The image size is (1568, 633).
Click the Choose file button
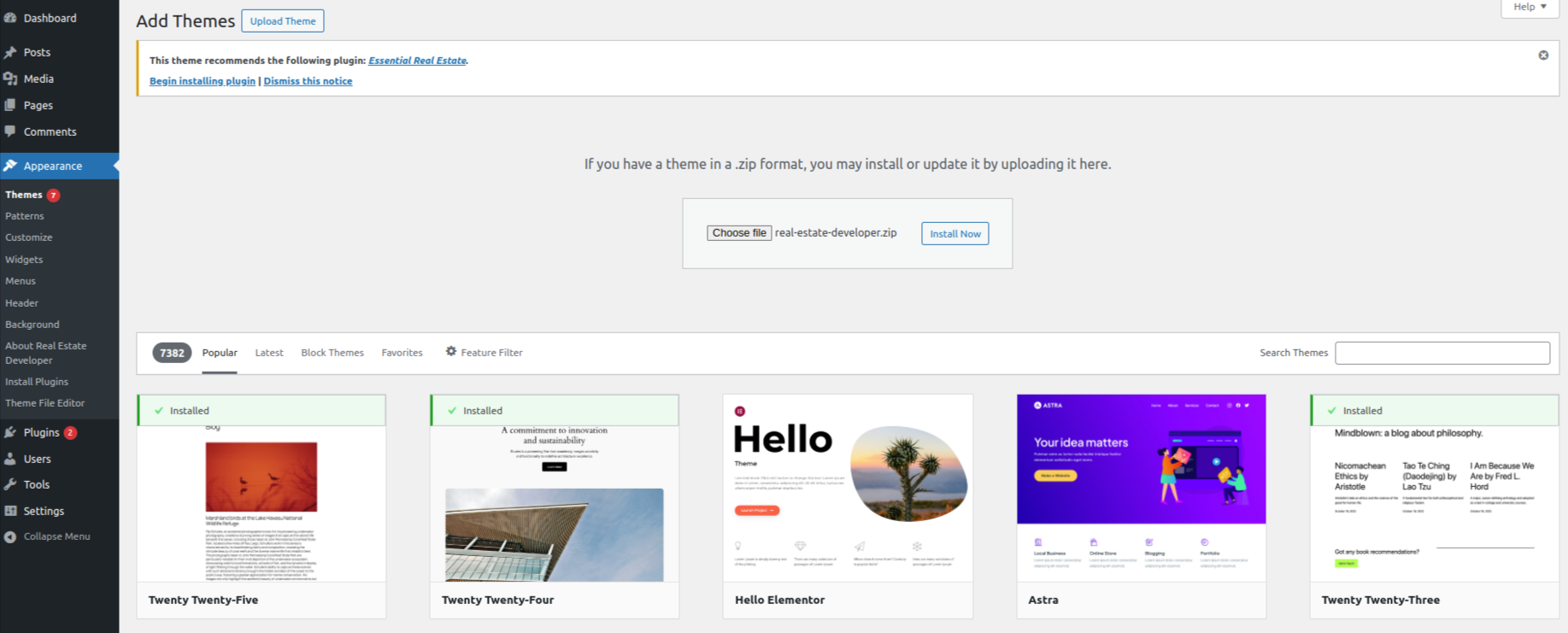[x=739, y=233]
